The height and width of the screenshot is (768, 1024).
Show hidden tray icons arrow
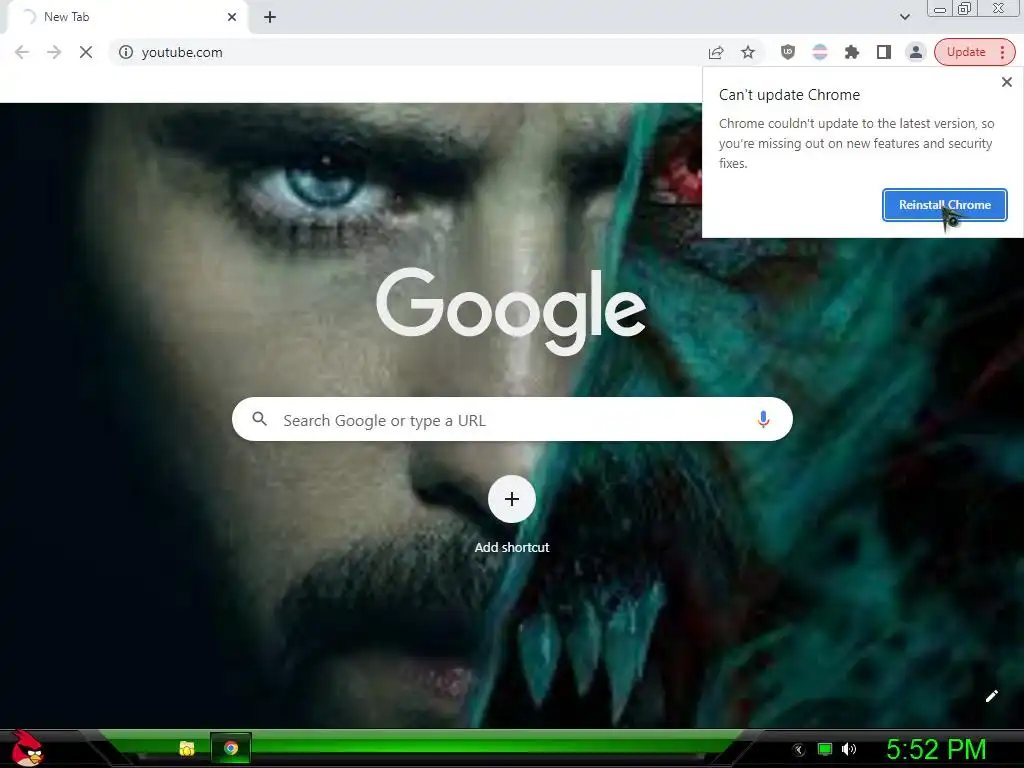(x=799, y=750)
